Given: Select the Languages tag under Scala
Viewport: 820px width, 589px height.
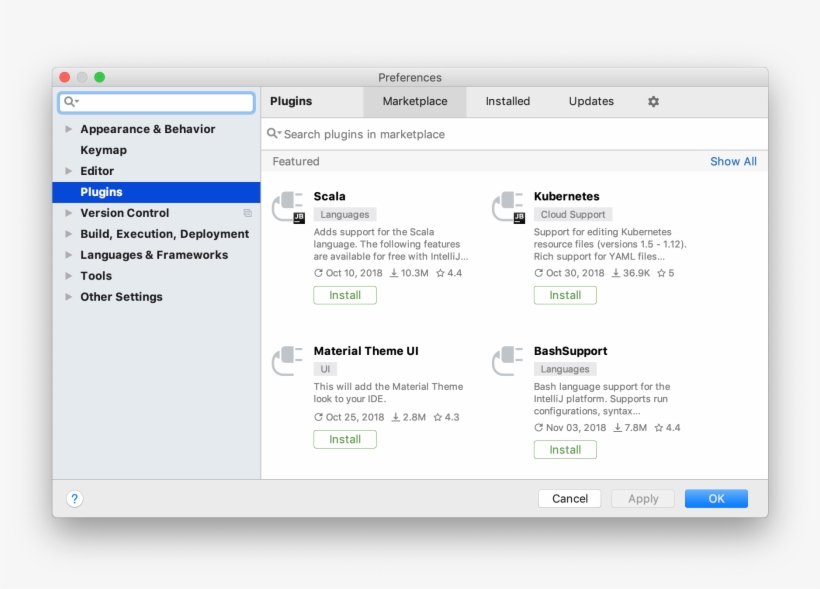Looking at the screenshot, I should click(344, 214).
